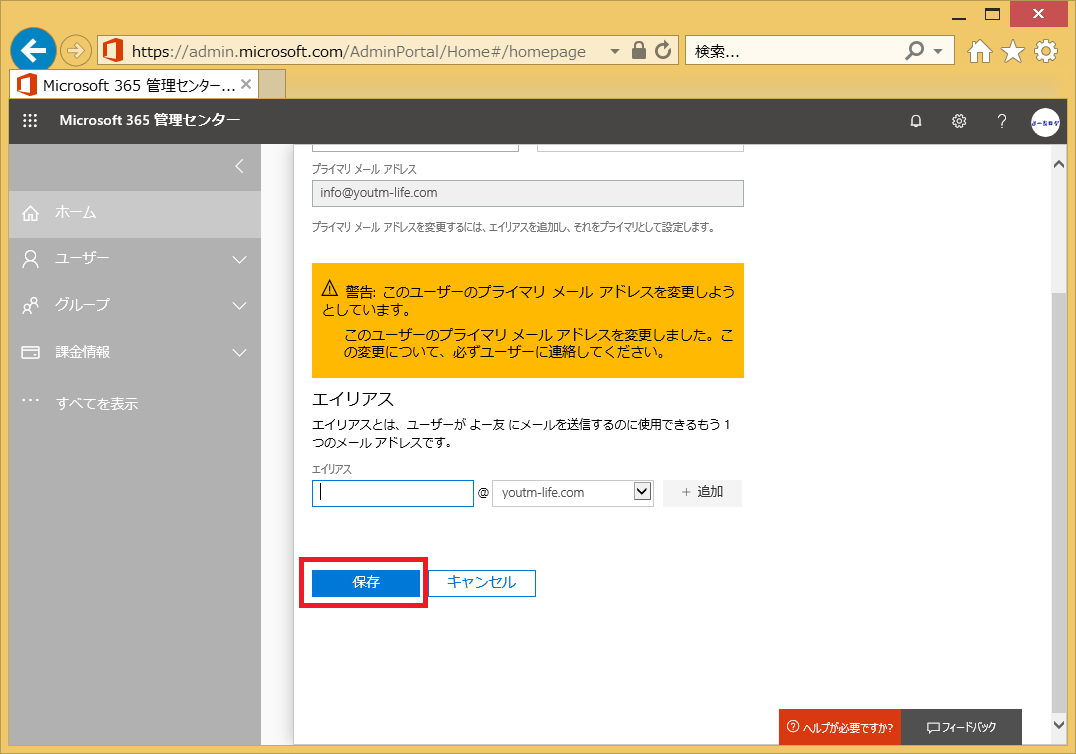Click the Microsoft 365 管理センター header title

click(x=150, y=120)
